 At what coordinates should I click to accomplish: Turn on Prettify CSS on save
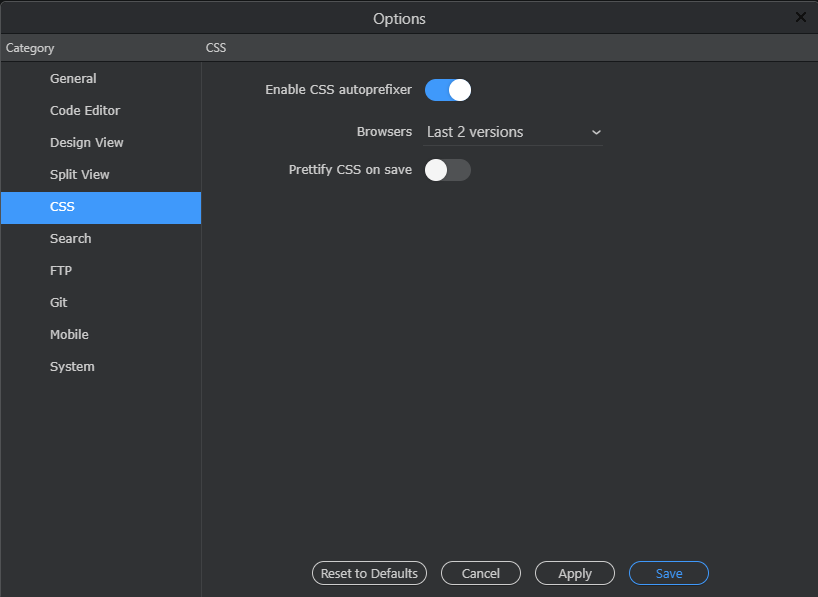(x=448, y=170)
